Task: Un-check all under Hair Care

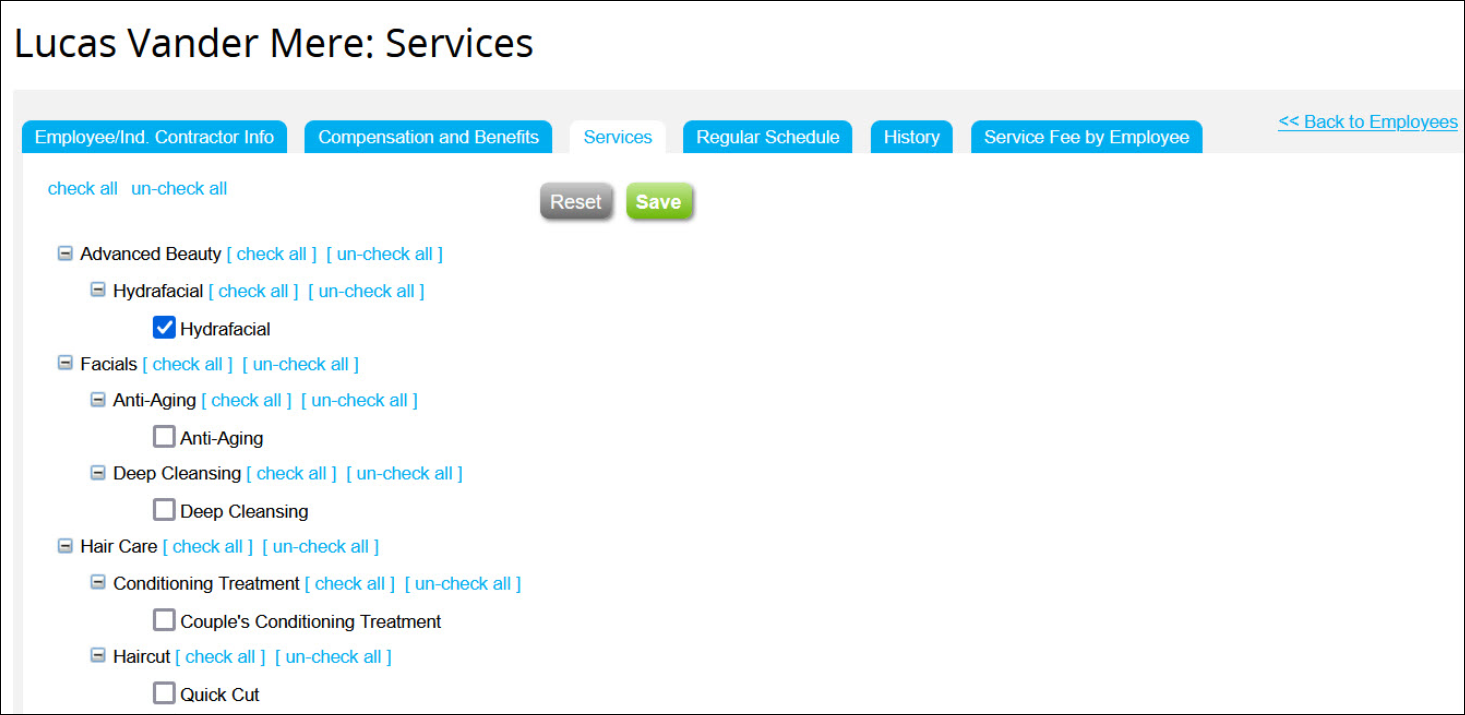Action: click(321, 546)
